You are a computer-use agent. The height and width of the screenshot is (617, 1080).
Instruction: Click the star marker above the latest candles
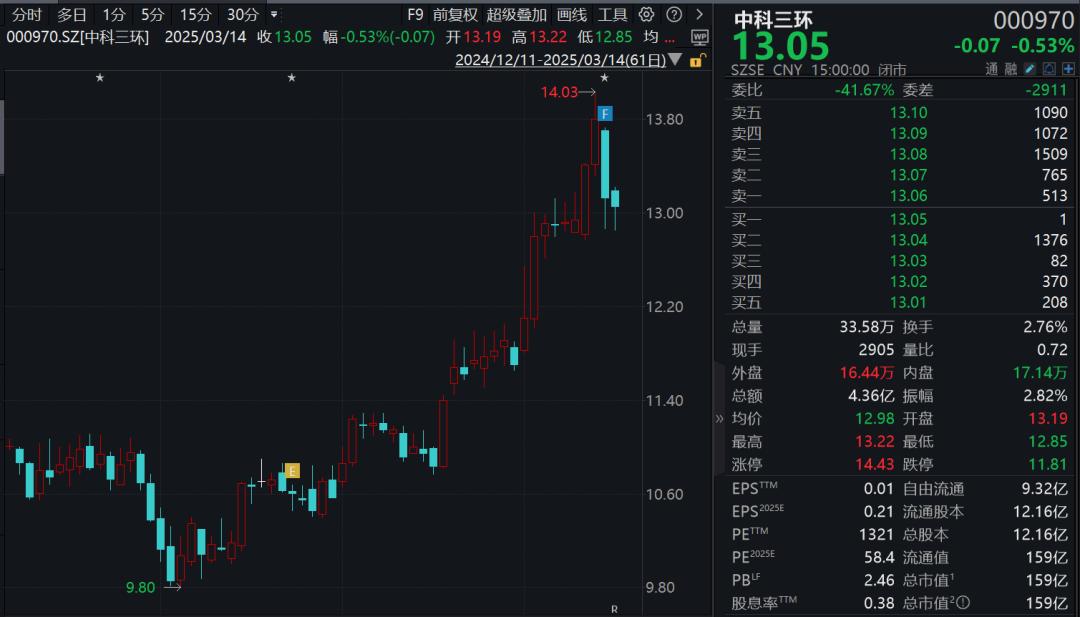(x=605, y=78)
